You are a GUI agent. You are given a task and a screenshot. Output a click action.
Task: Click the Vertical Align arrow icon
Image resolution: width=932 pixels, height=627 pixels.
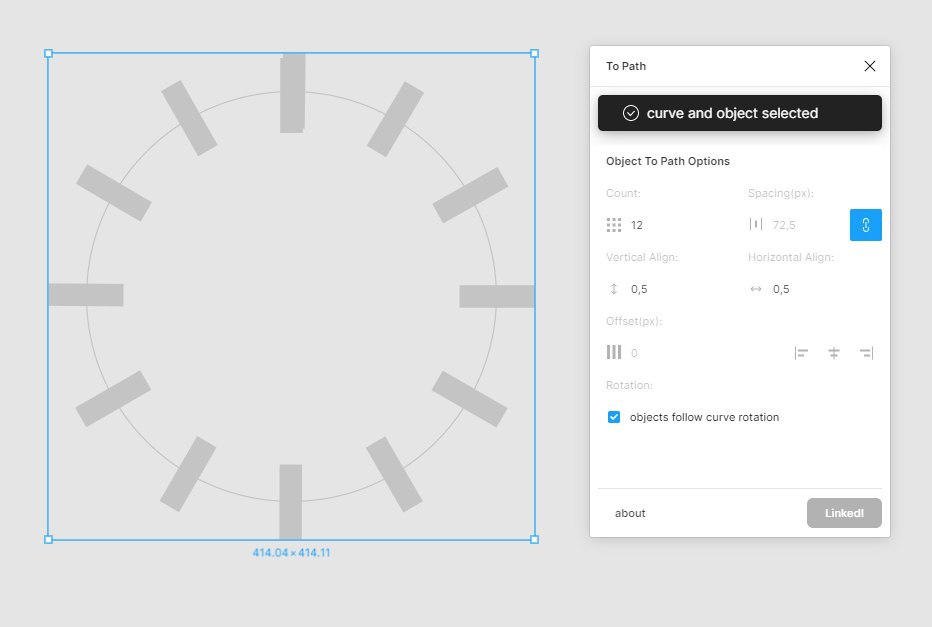[614, 289]
